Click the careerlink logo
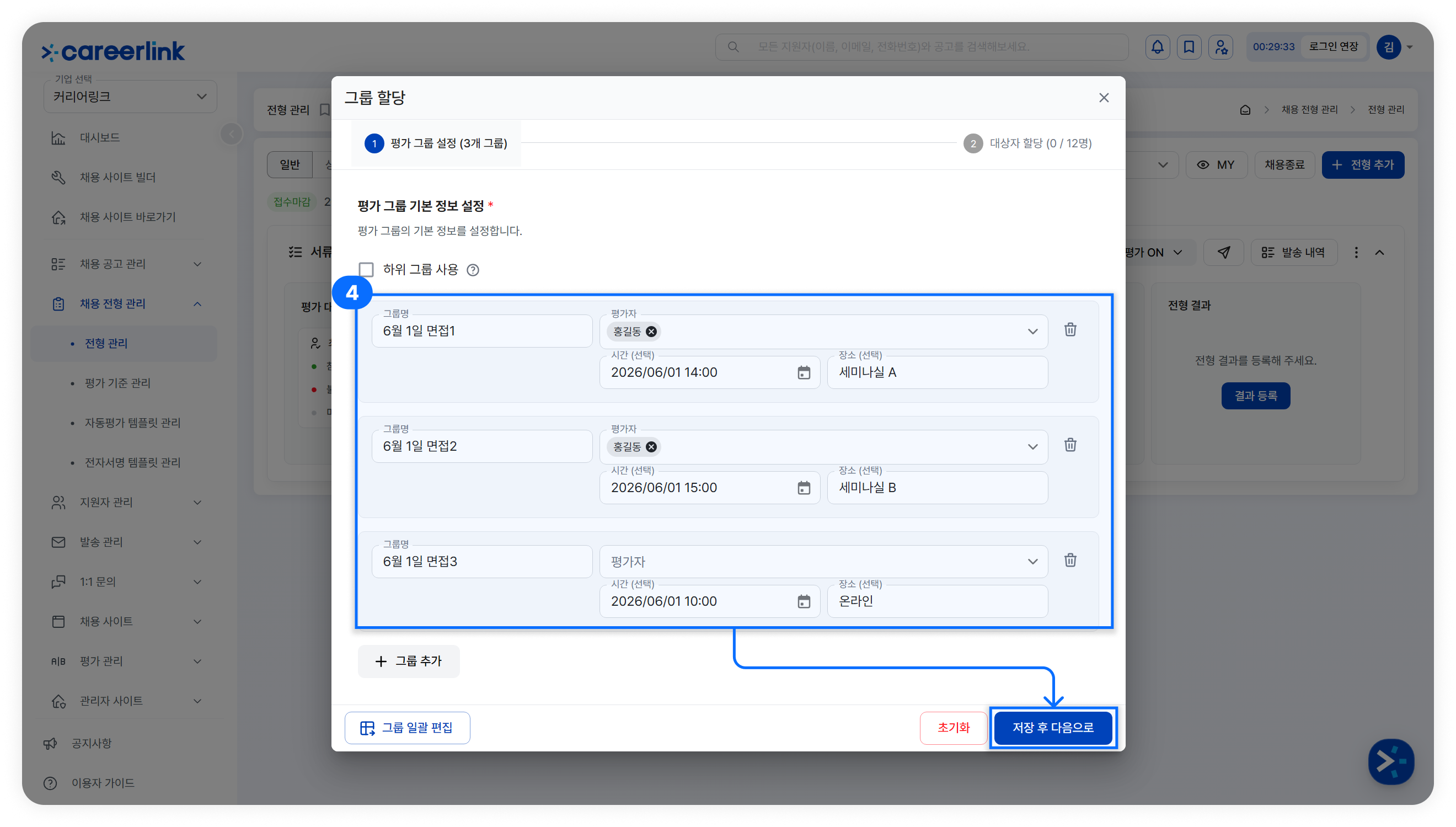 [x=113, y=51]
